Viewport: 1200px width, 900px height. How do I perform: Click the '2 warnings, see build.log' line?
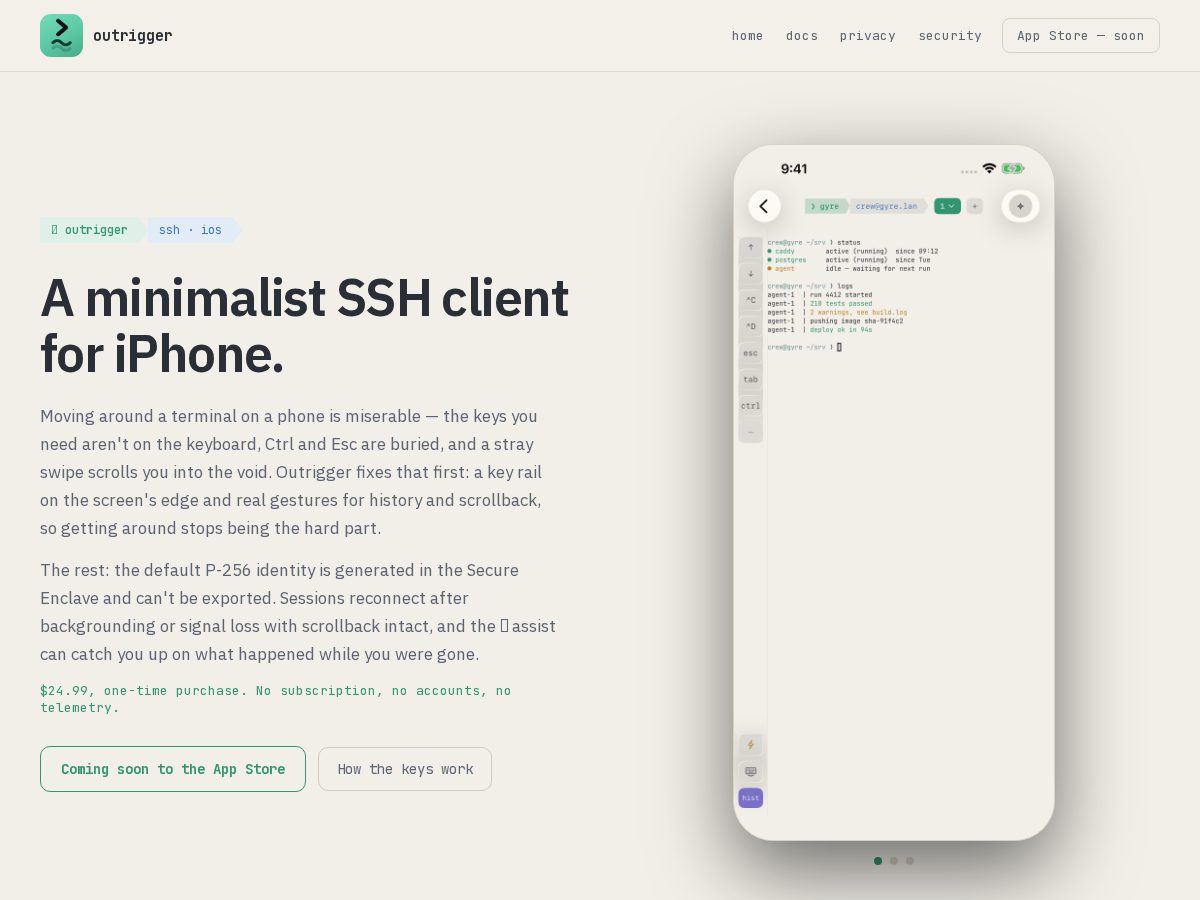point(858,312)
